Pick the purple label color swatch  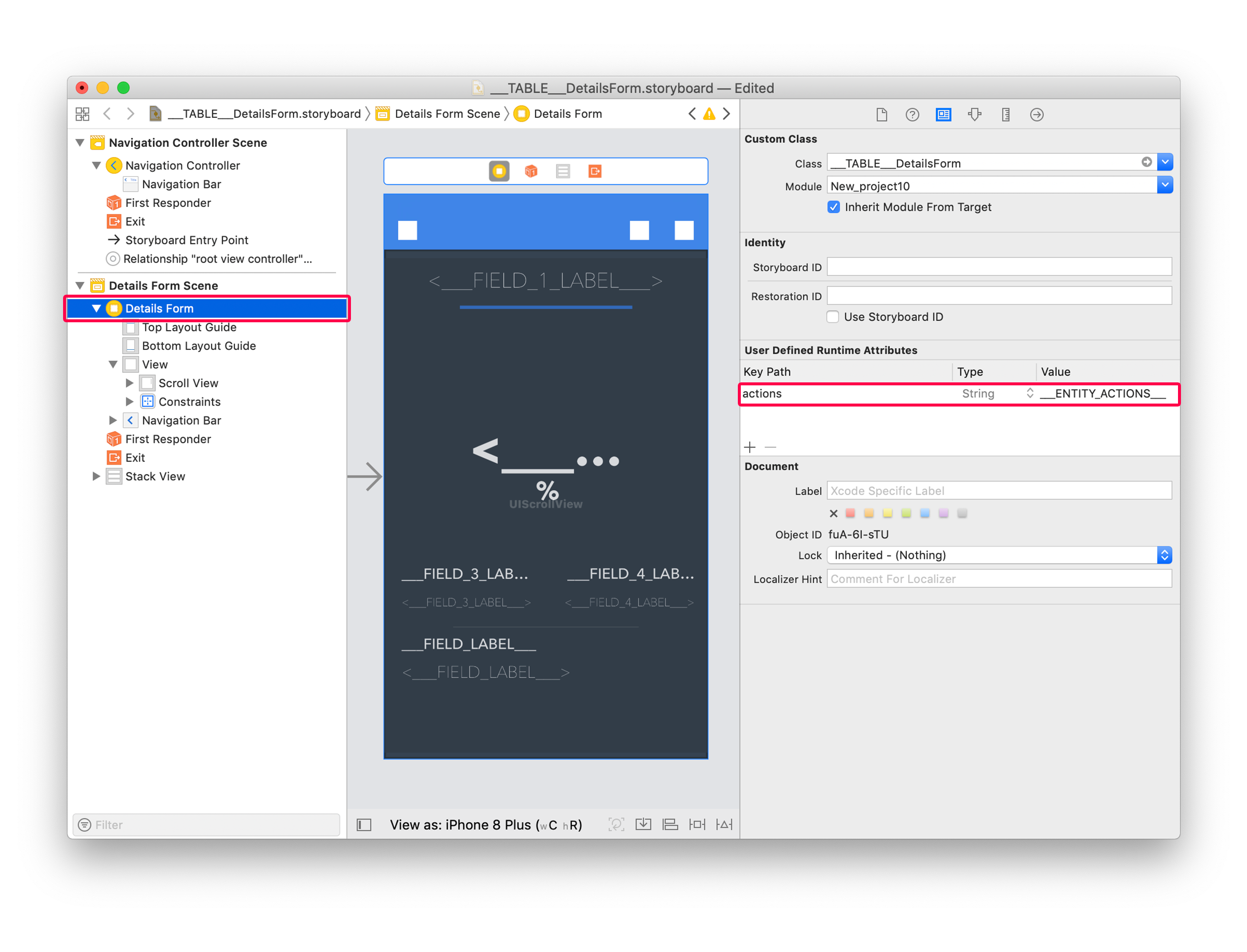tap(943, 513)
